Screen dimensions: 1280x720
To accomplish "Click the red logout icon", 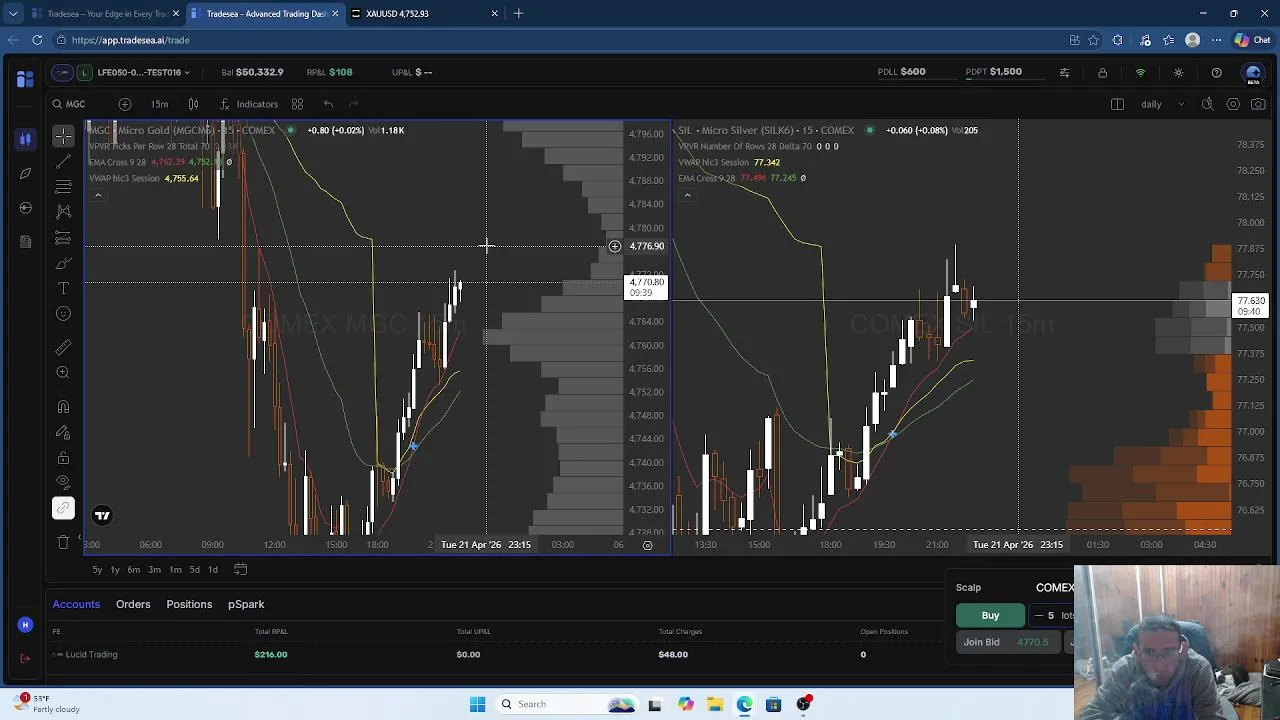I will (x=25, y=658).
